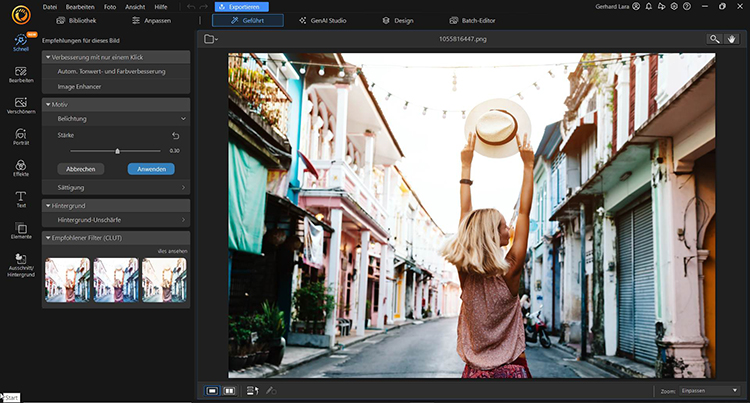The width and height of the screenshot is (750, 403).
Task: Open the Verschönern sidebar tool
Action: pos(20,105)
